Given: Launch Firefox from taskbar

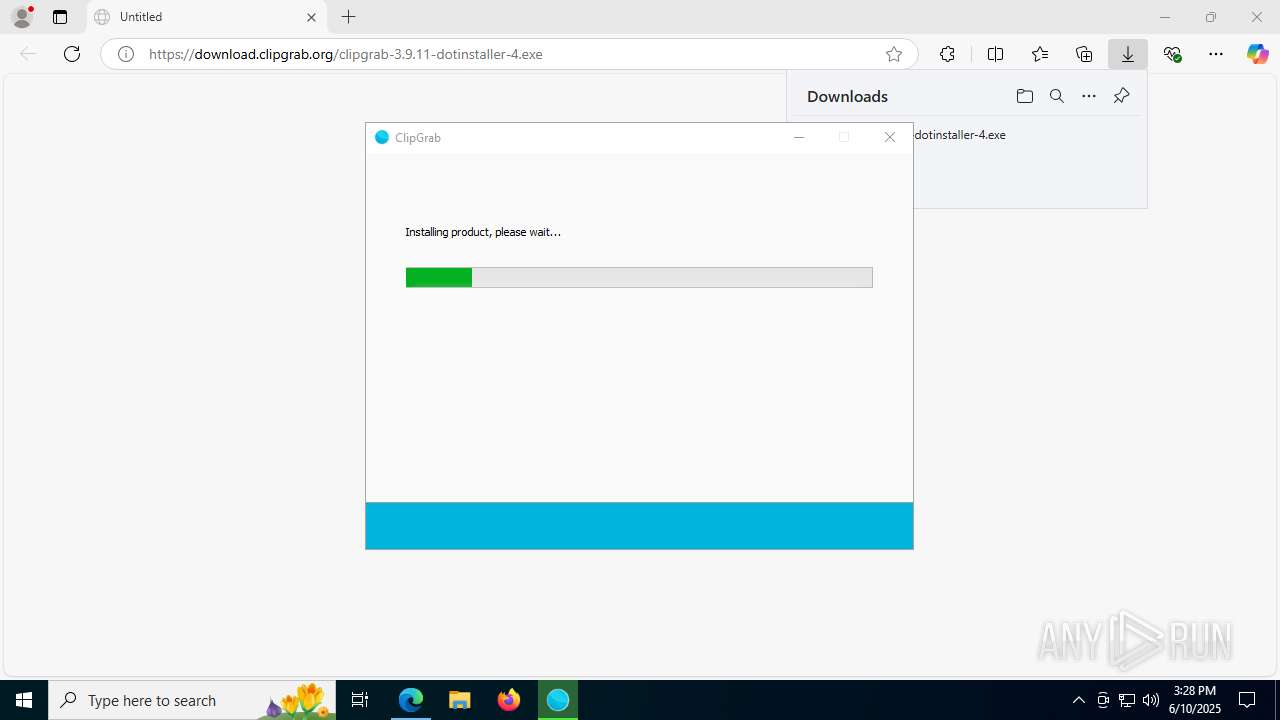Looking at the screenshot, I should point(509,700).
